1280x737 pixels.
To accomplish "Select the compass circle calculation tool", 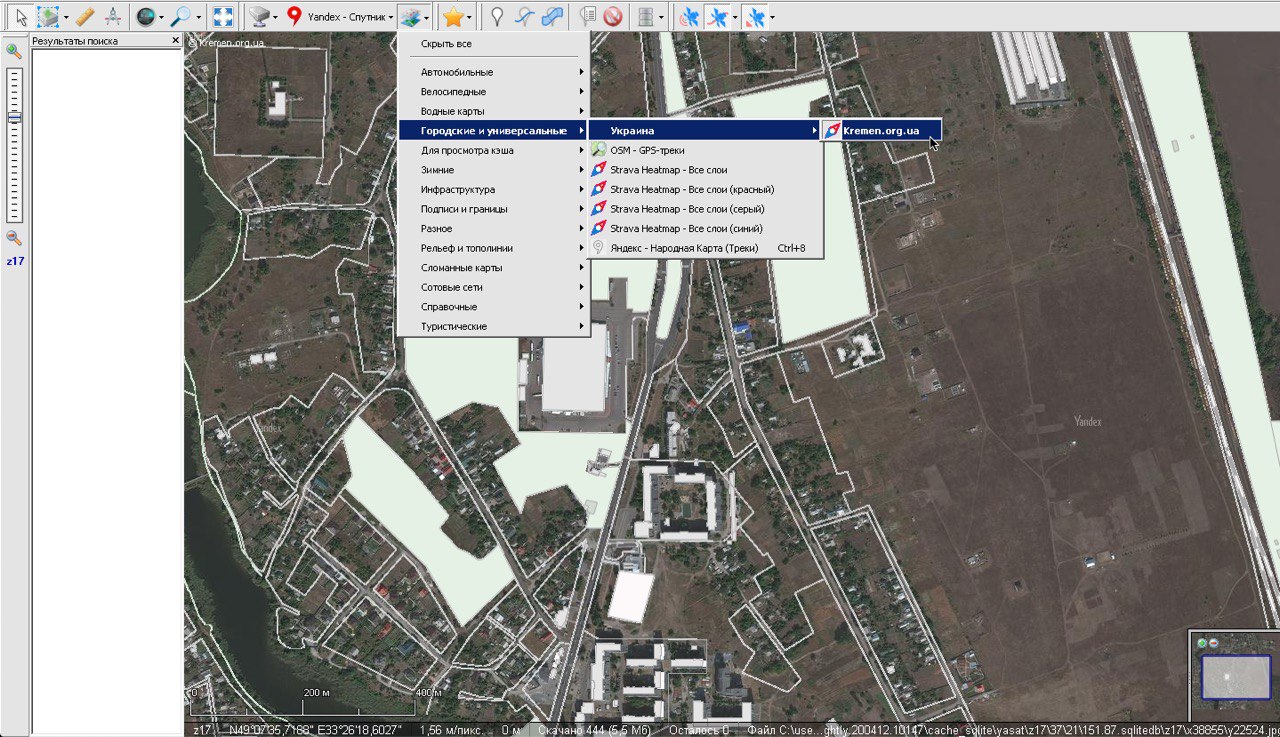I will click(x=112, y=16).
